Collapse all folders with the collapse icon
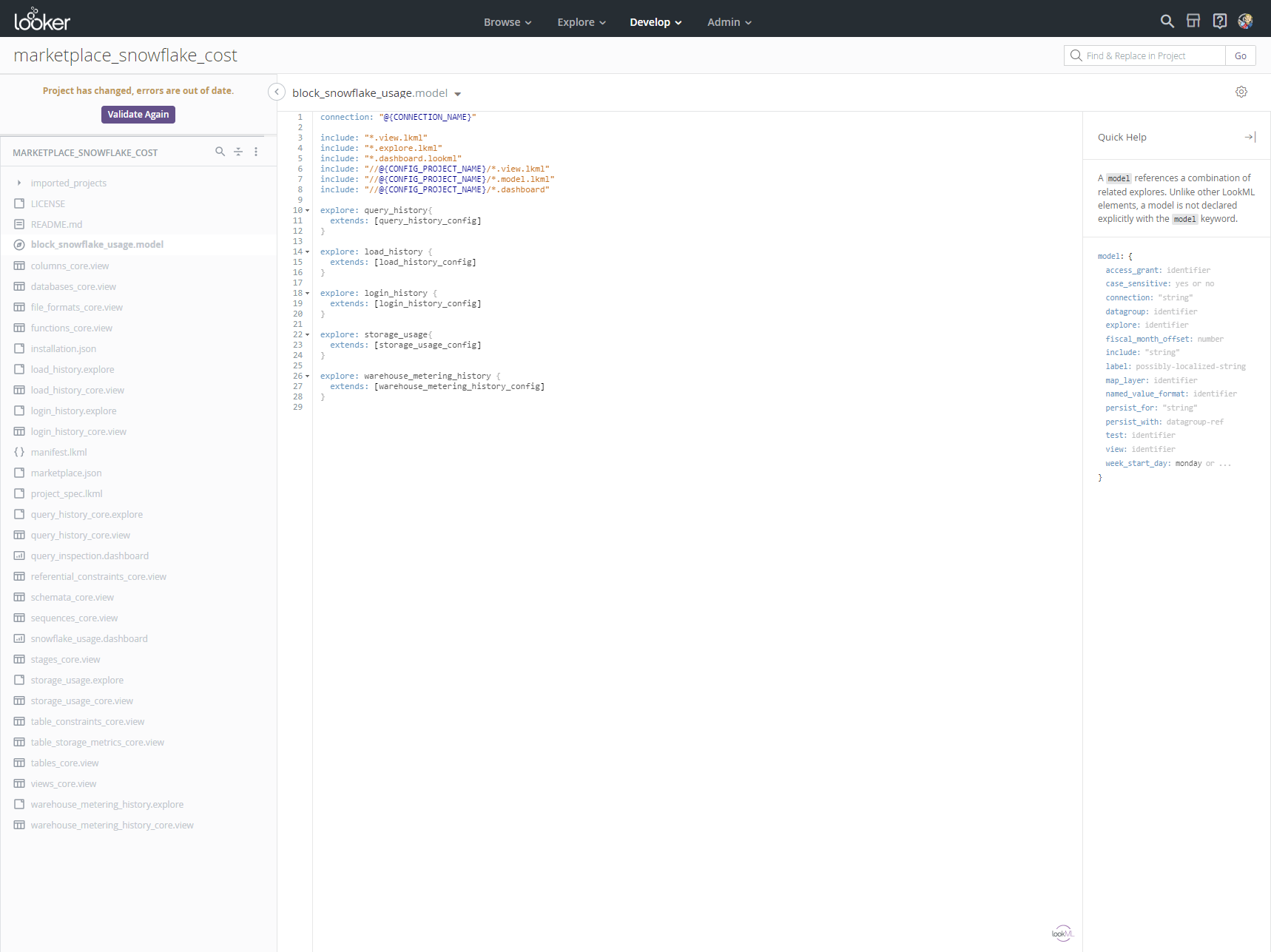The width and height of the screenshot is (1271, 952). click(x=237, y=152)
